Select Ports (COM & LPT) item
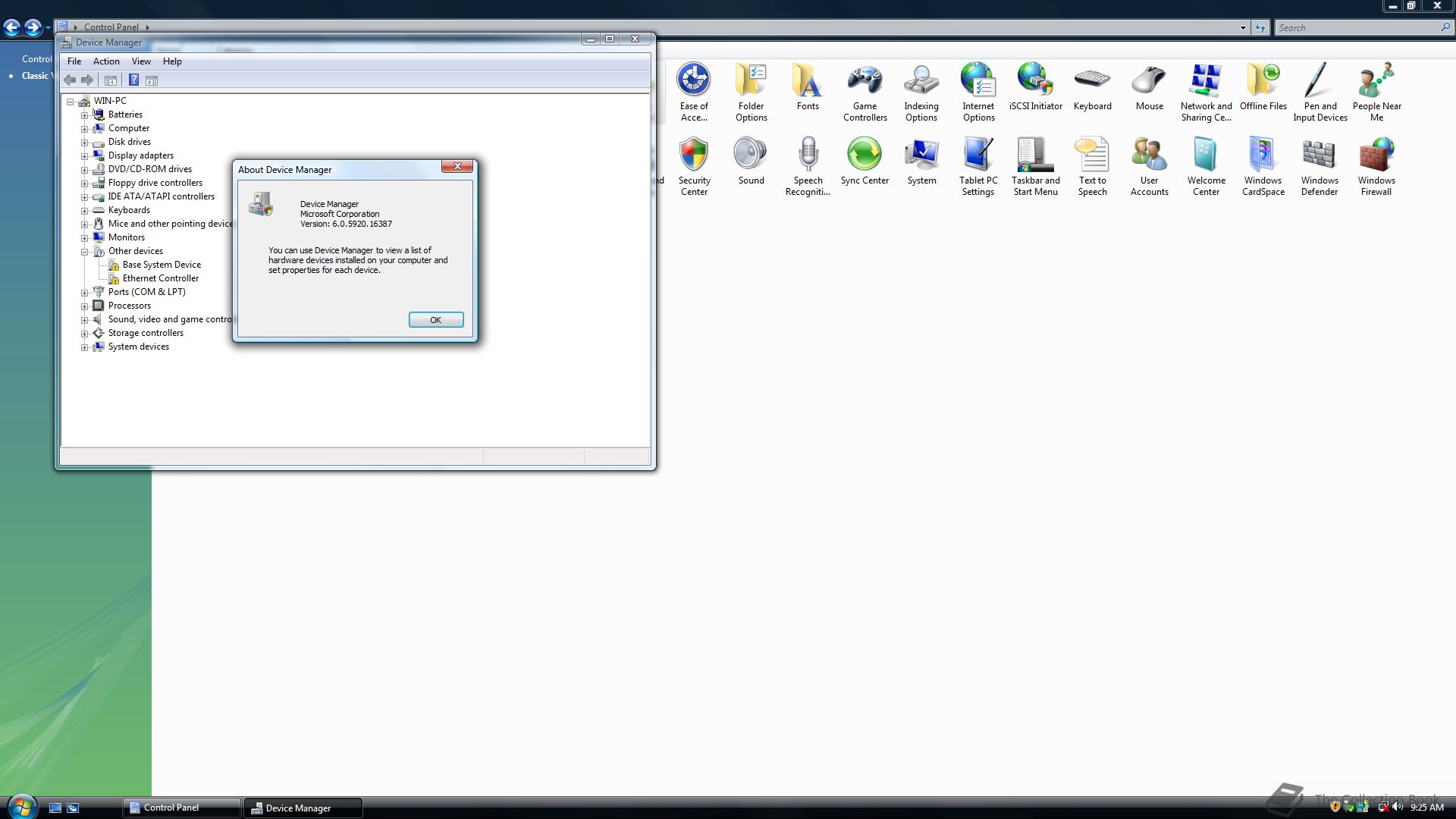 146,292
